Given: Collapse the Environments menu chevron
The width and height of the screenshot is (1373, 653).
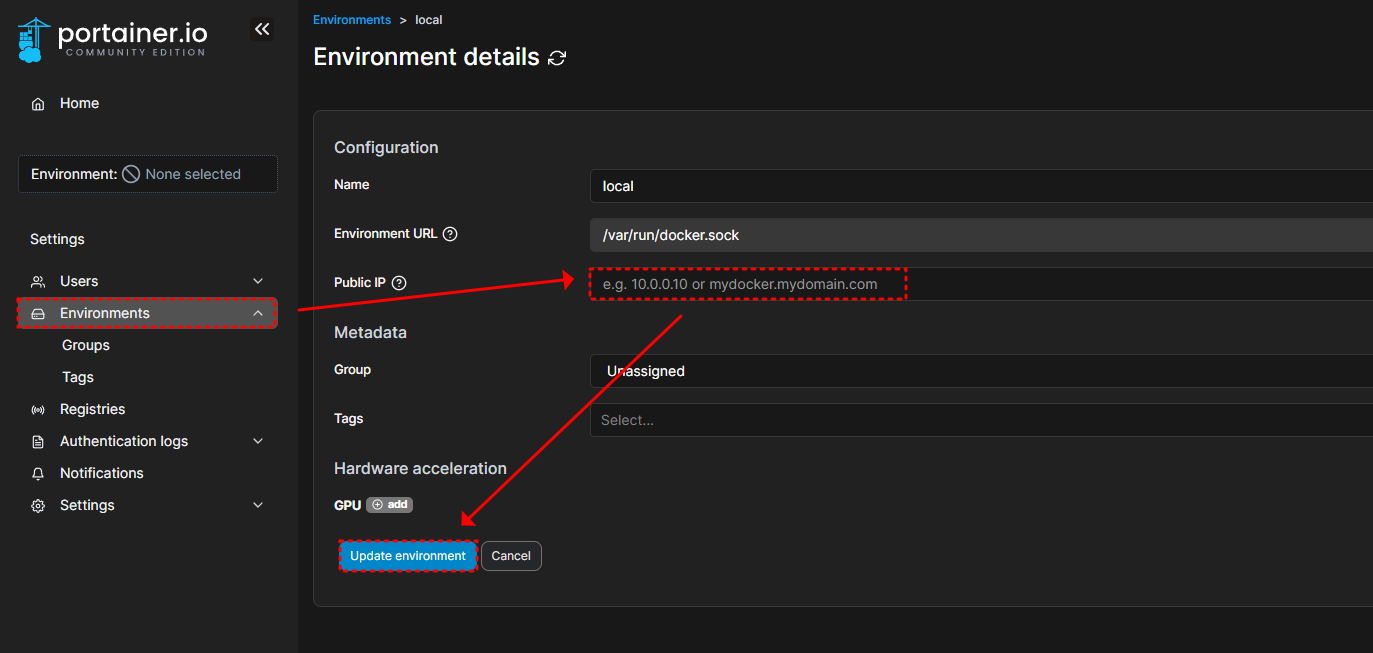Looking at the screenshot, I should coord(258,314).
